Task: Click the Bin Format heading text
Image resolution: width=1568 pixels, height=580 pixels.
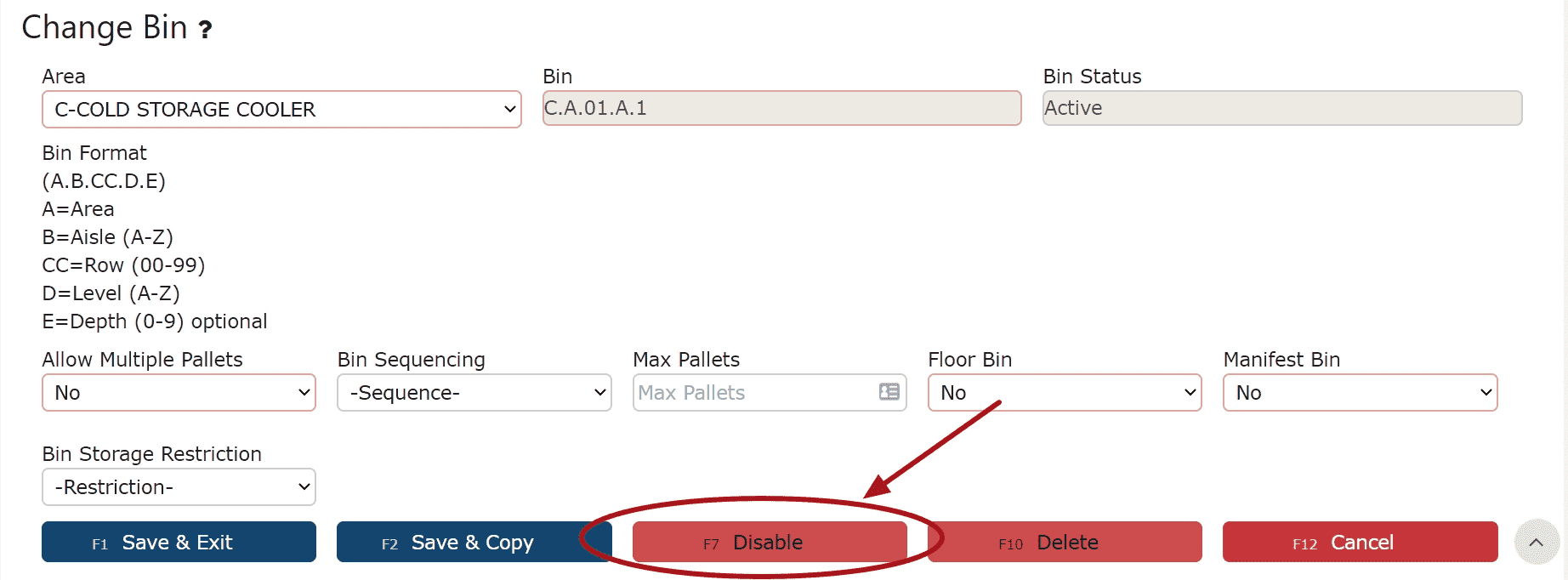Action: click(x=94, y=153)
